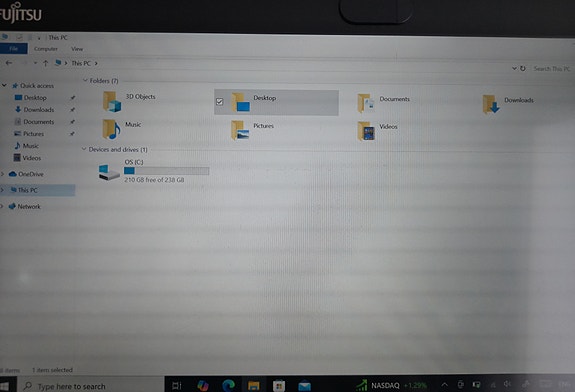The height and width of the screenshot is (392, 575).
Task: Select Pictures under Quick access
Action: coord(33,134)
